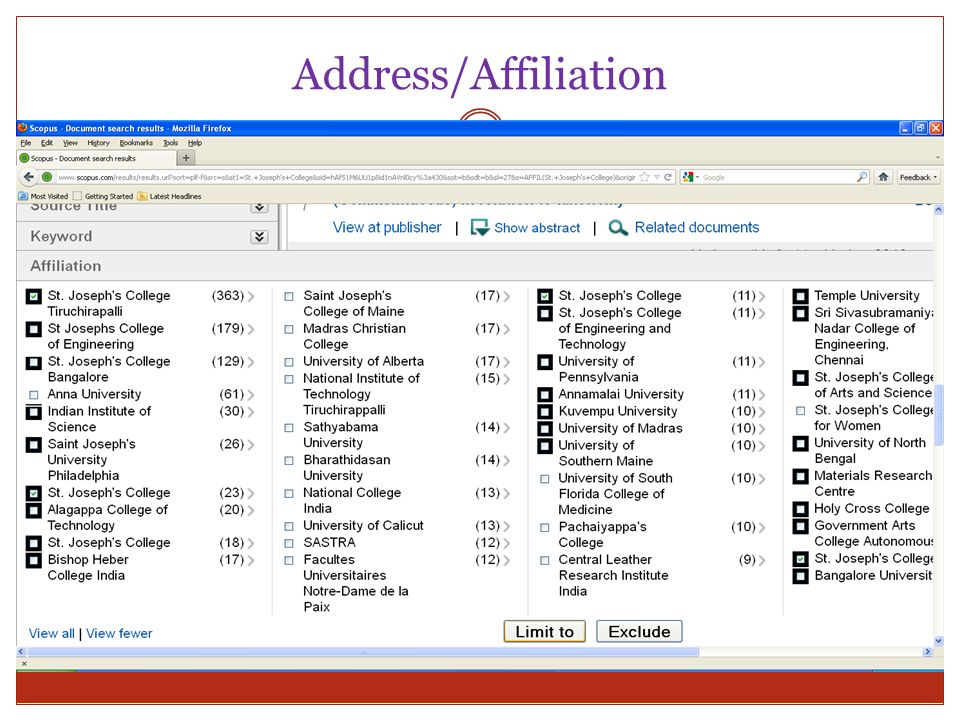Open the Bookmarks menu
The height and width of the screenshot is (720, 960).
136,143
